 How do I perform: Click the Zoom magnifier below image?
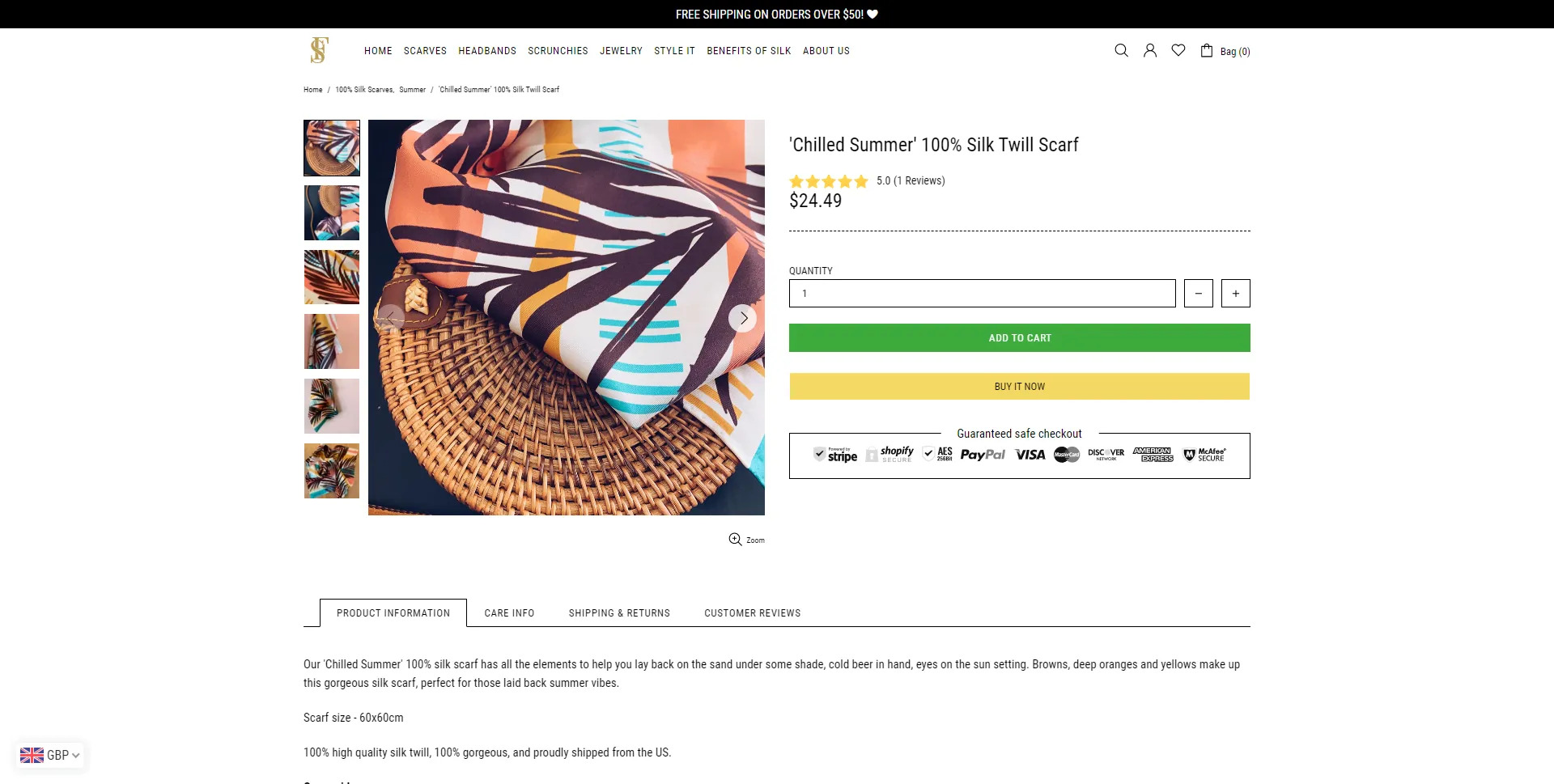pos(735,540)
